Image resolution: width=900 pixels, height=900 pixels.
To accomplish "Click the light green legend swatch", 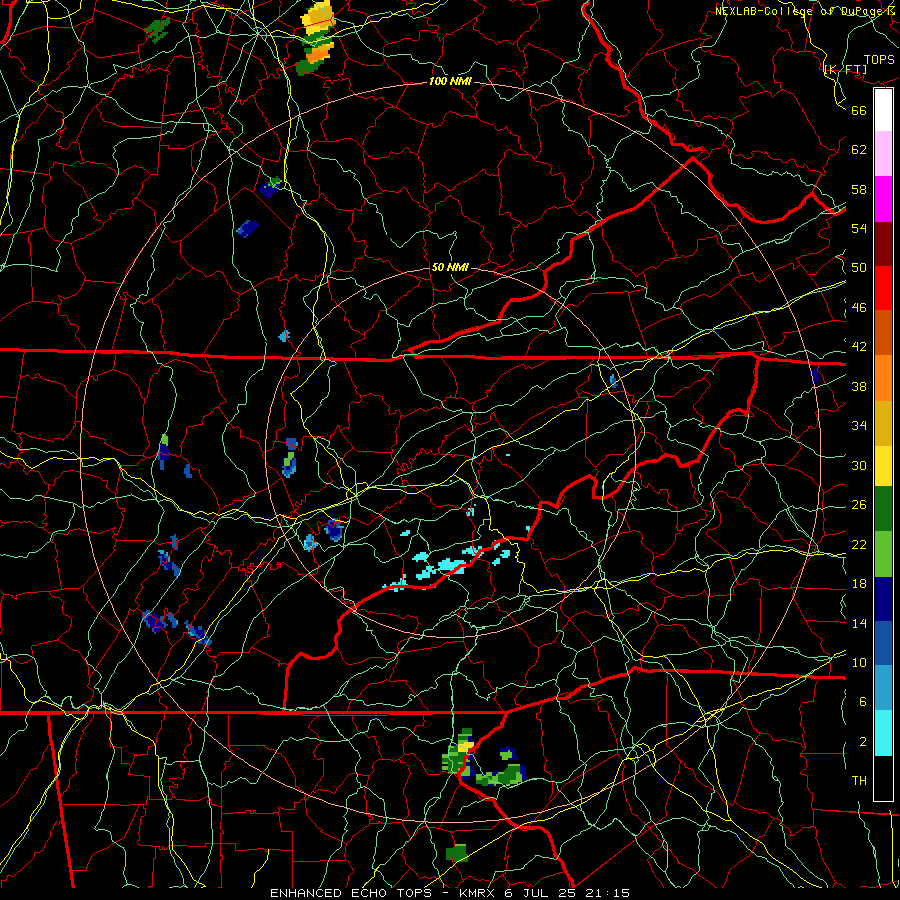I will [883, 554].
